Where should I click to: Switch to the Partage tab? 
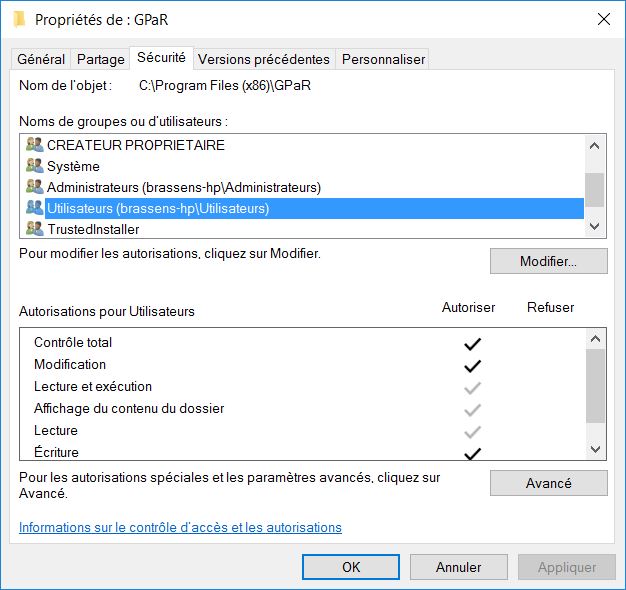100,59
